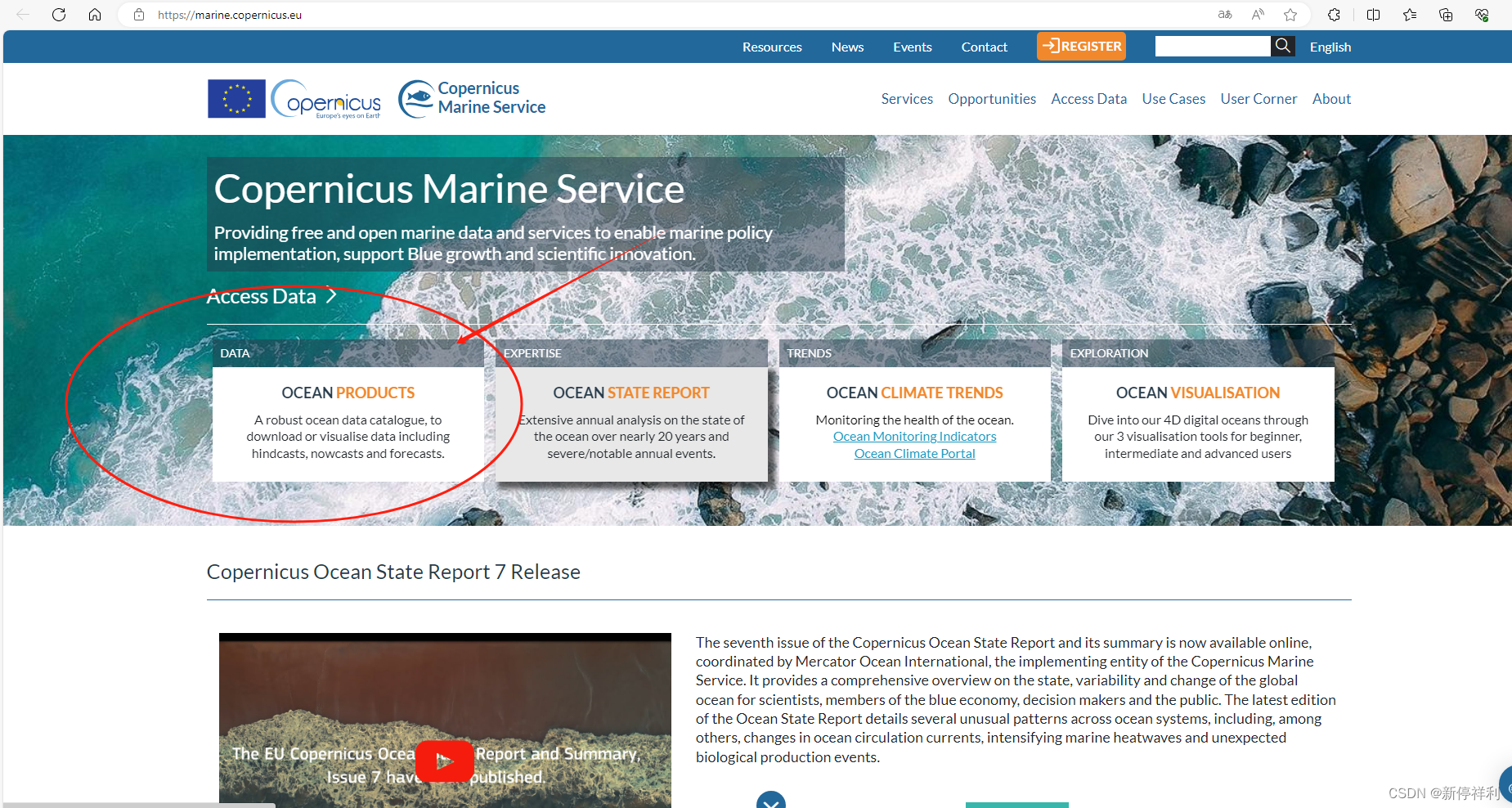Click the EXPERTISE card header label
Image resolution: width=1512 pixels, height=808 pixels.
click(532, 353)
